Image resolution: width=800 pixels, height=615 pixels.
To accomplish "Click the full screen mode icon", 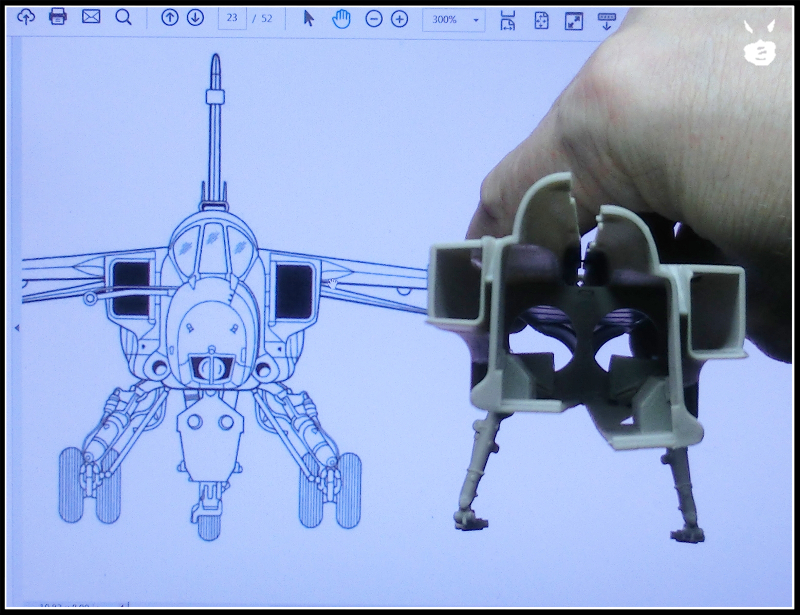I will (x=574, y=21).
